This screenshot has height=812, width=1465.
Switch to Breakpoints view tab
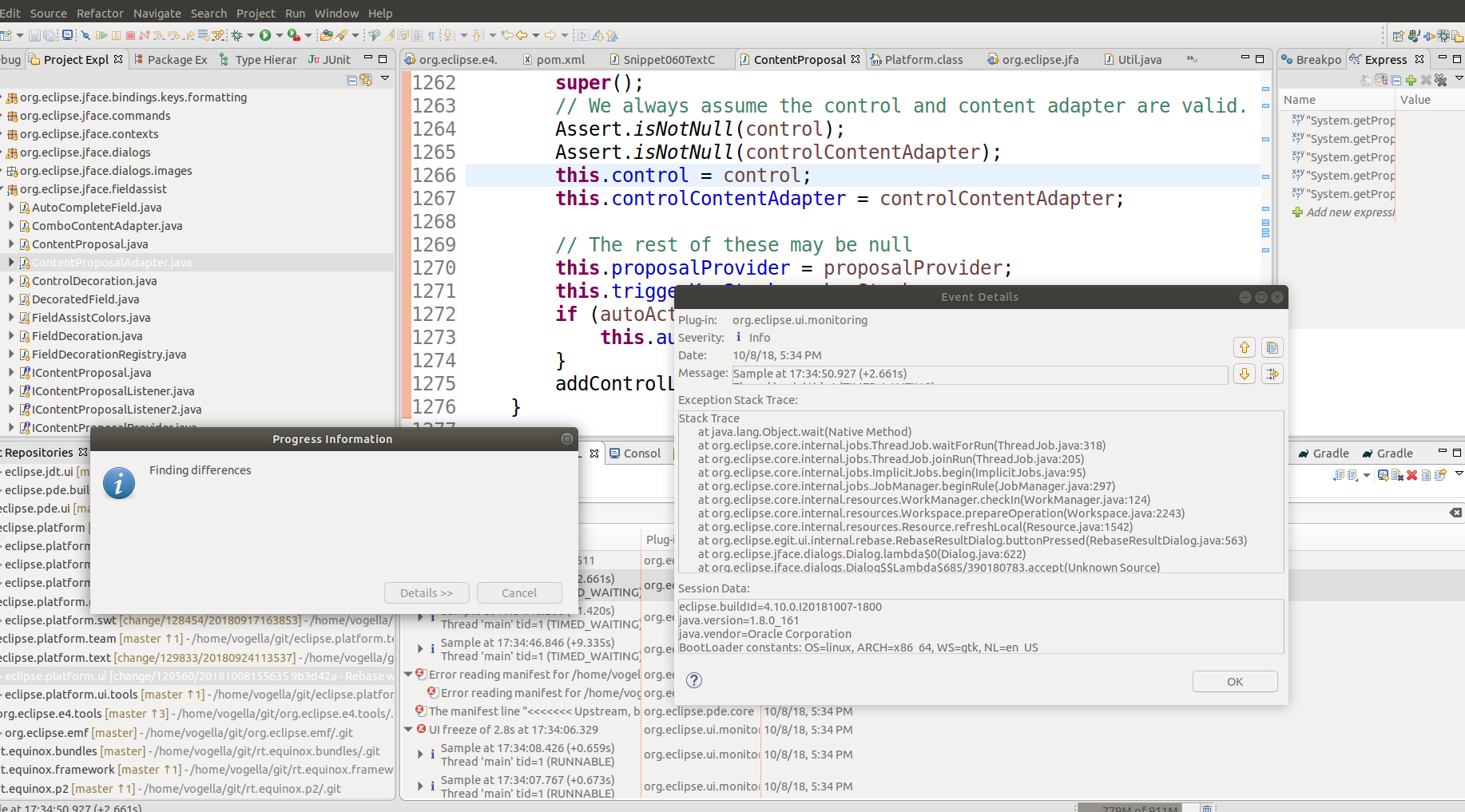[x=1312, y=60]
